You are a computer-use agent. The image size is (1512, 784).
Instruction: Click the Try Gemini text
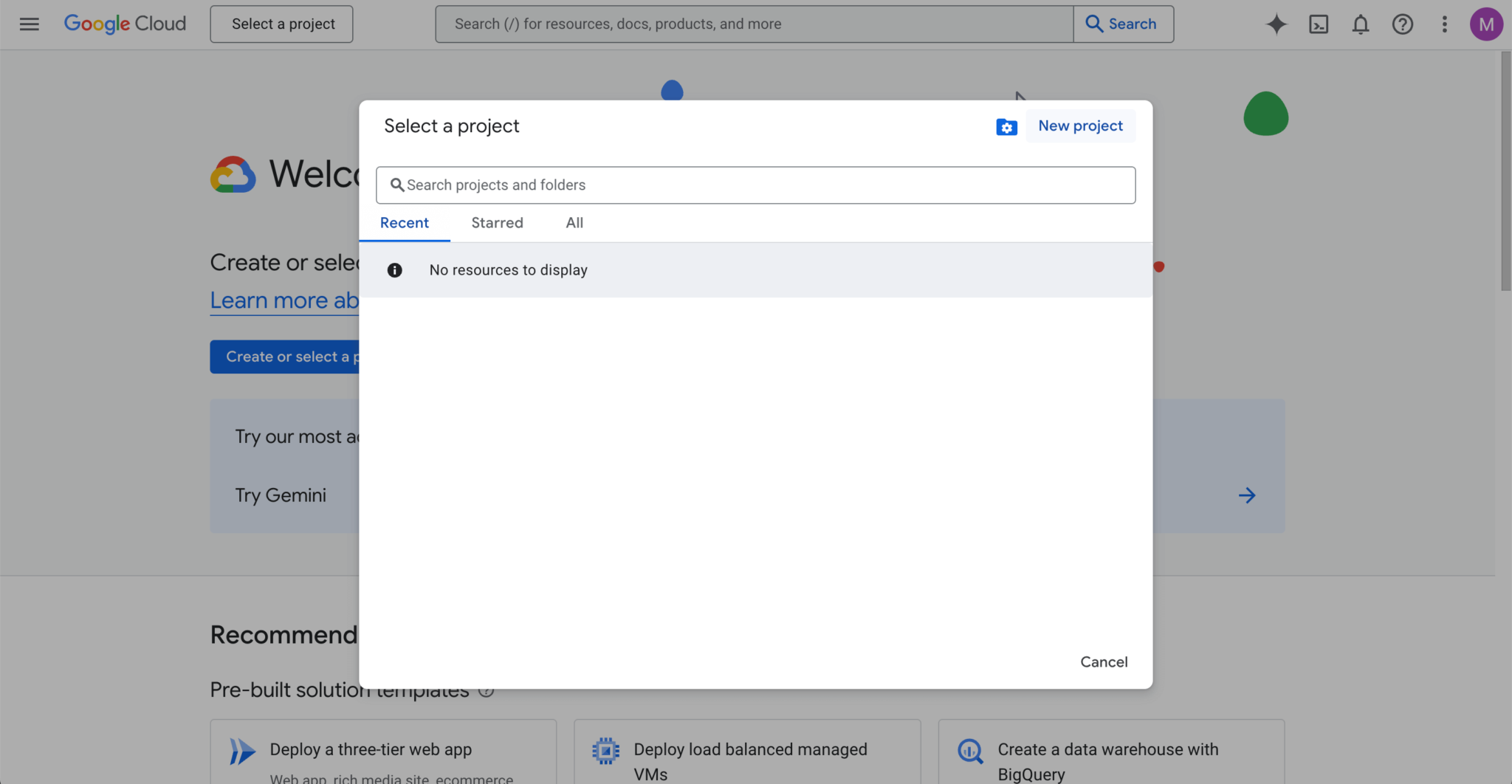point(281,495)
